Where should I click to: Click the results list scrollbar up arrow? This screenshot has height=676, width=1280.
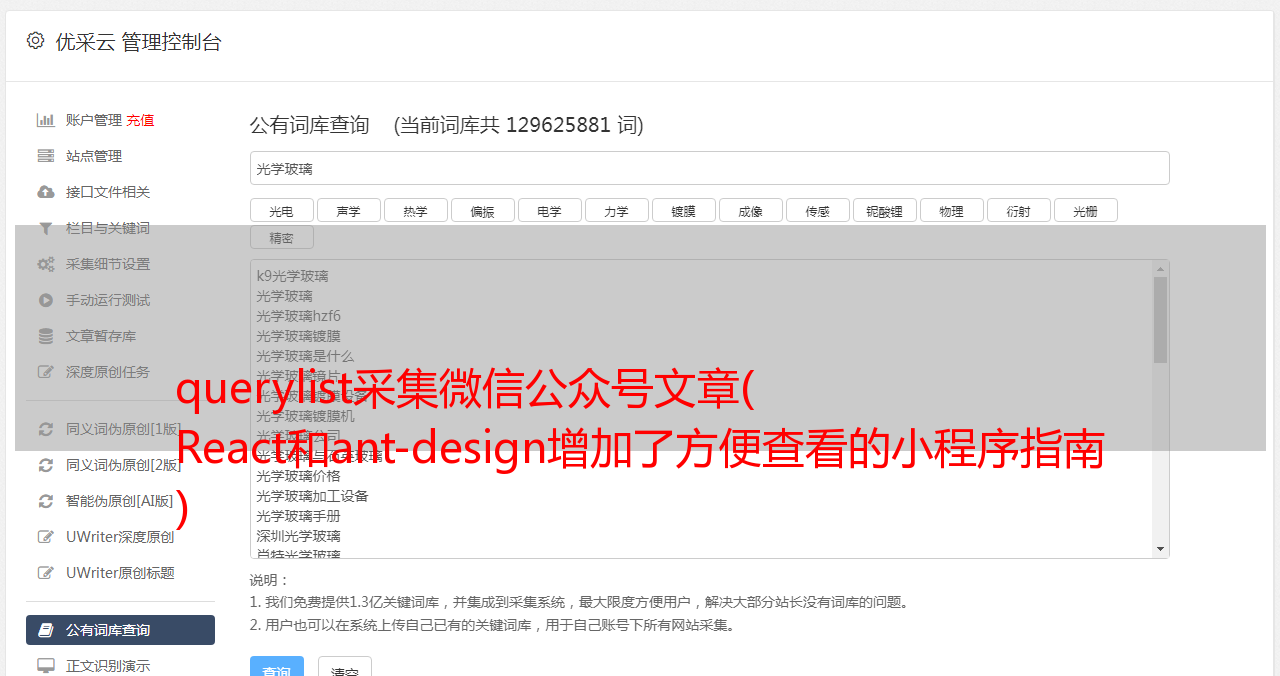click(1160, 269)
